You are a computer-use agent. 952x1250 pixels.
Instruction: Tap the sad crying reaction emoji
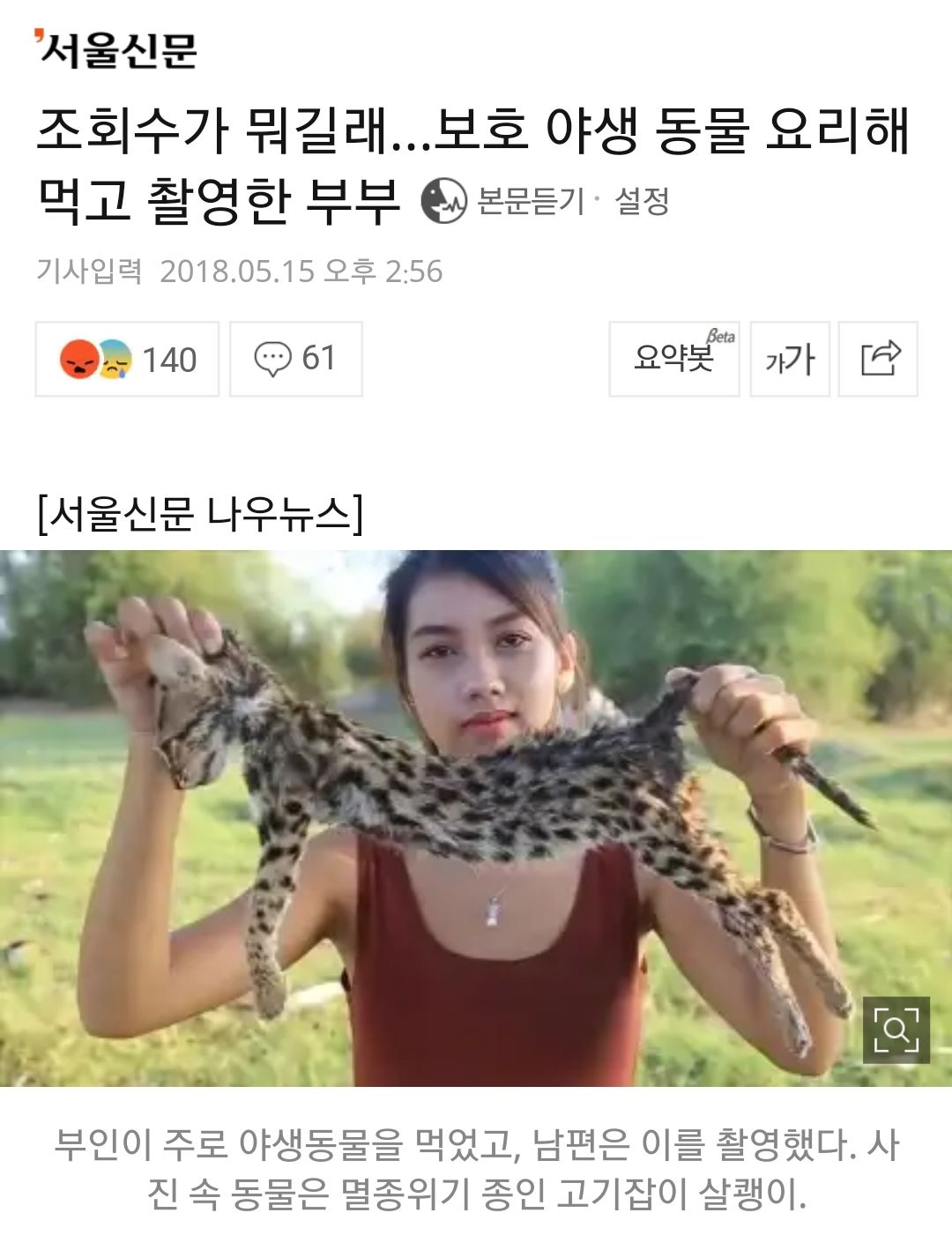115,359
